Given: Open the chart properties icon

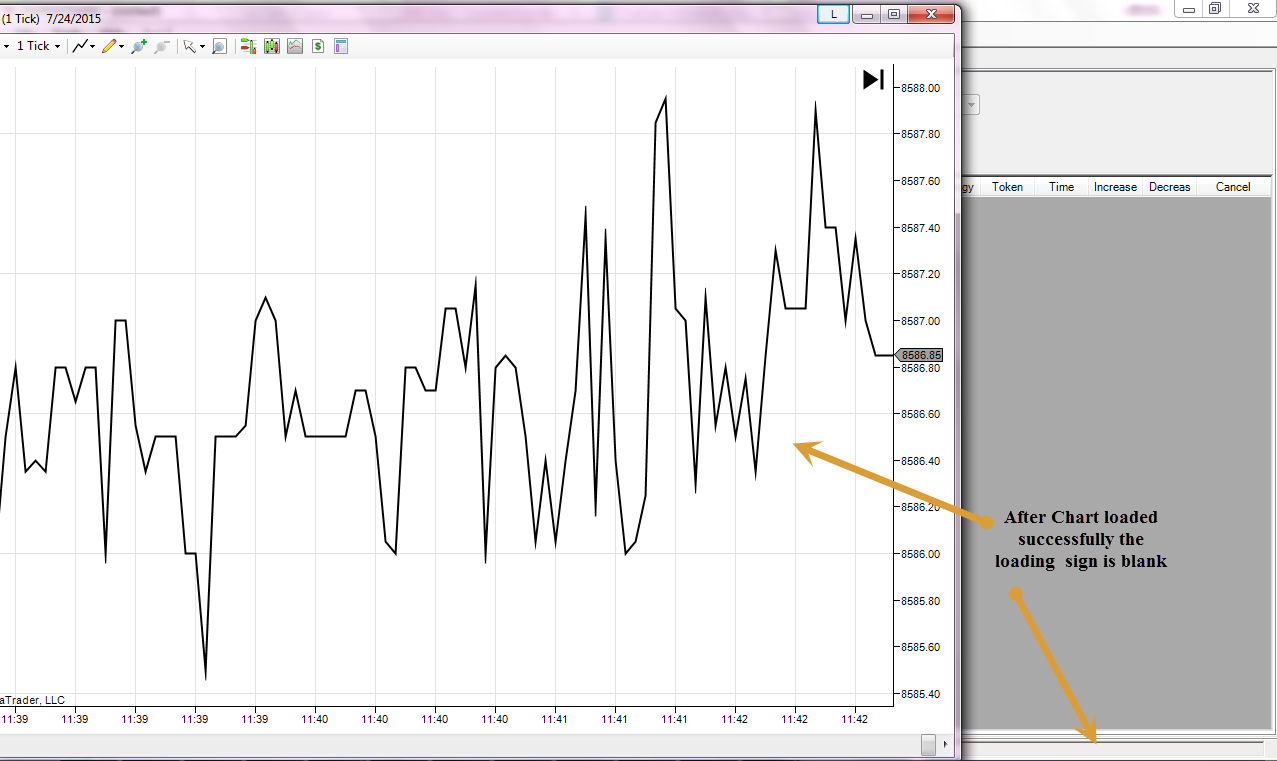Looking at the screenshot, I should click(341, 46).
